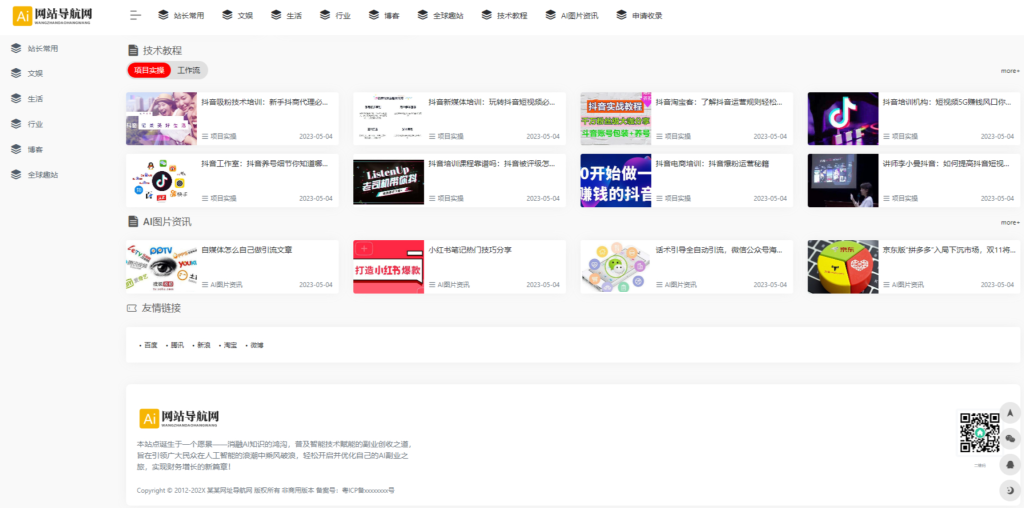
Task: Open the ListenUp thumbnail image
Action: 389,180
